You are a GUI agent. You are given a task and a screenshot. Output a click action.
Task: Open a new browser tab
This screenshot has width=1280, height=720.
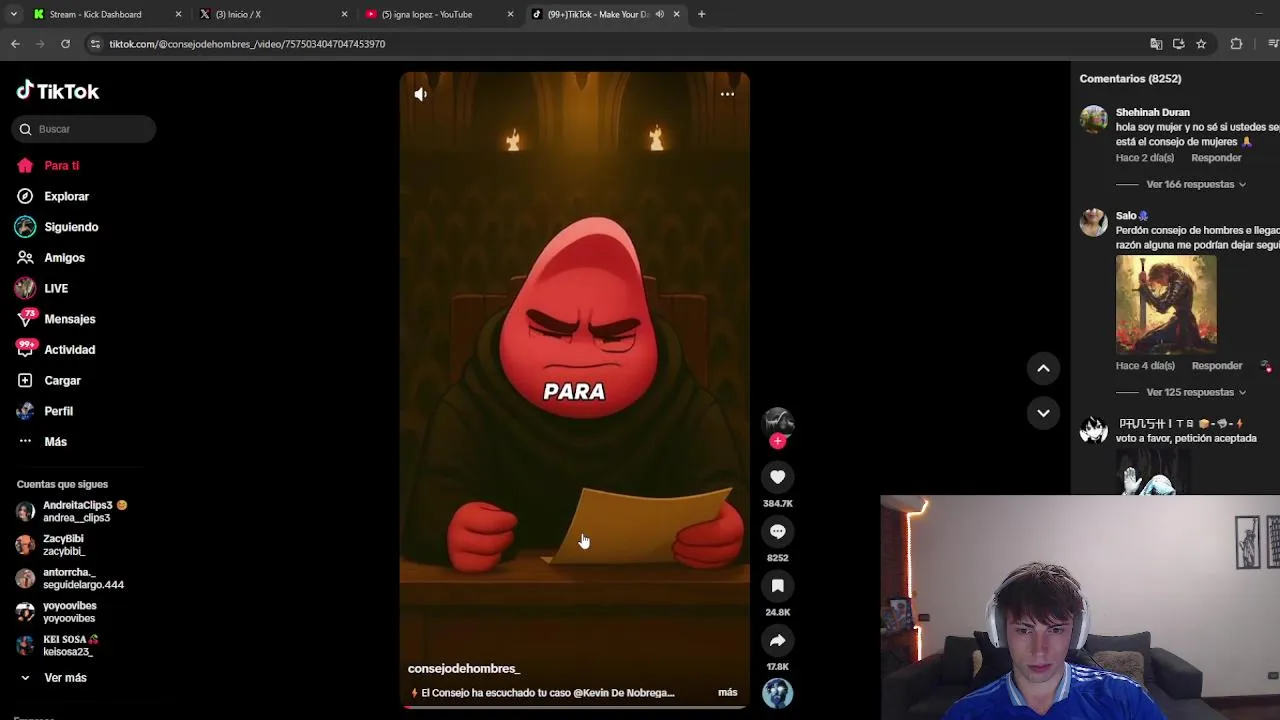point(701,14)
